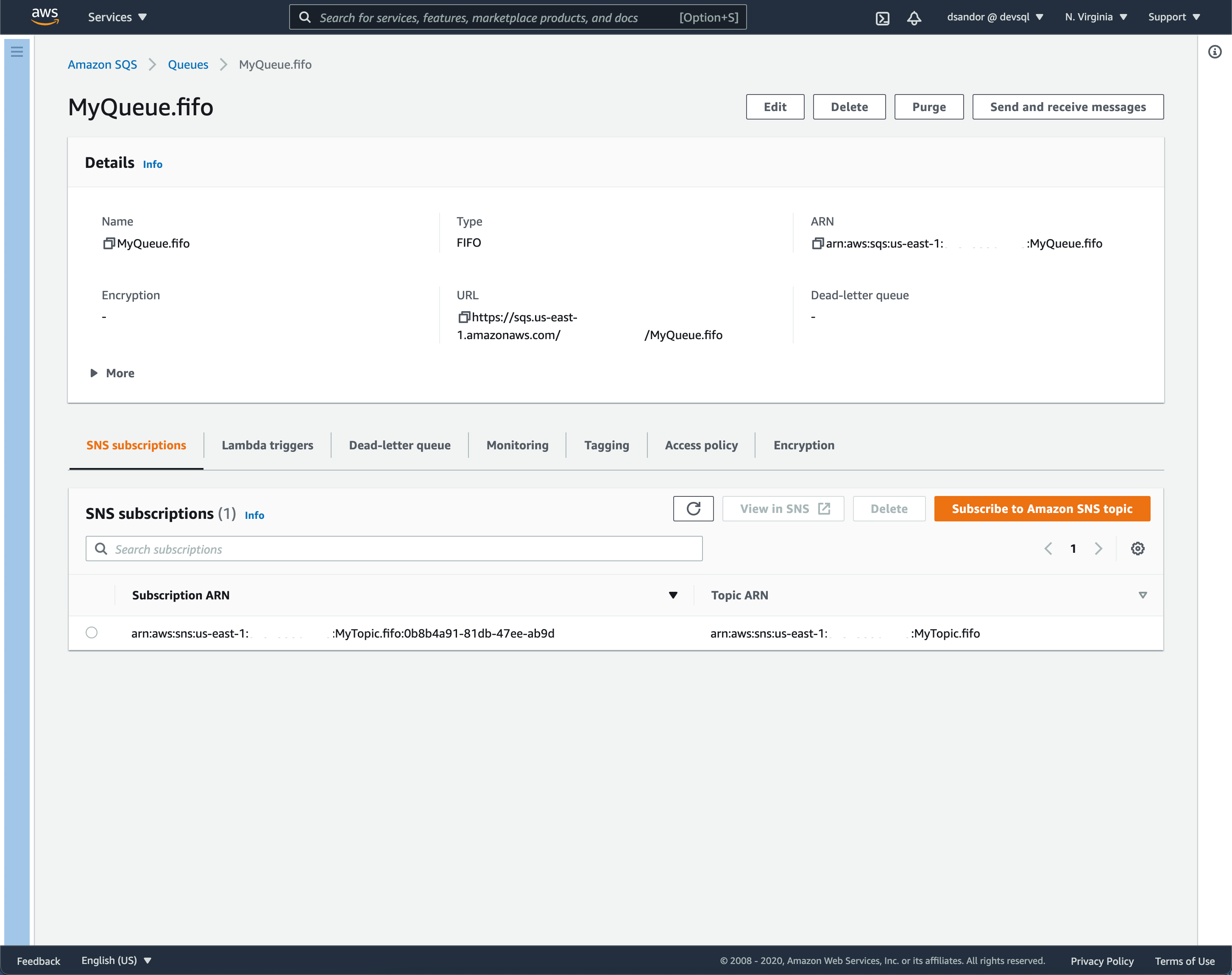Viewport: 1232px width, 975px height.
Task: Open the AWS CloudShell terminal icon
Action: click(x=883, y=17)
